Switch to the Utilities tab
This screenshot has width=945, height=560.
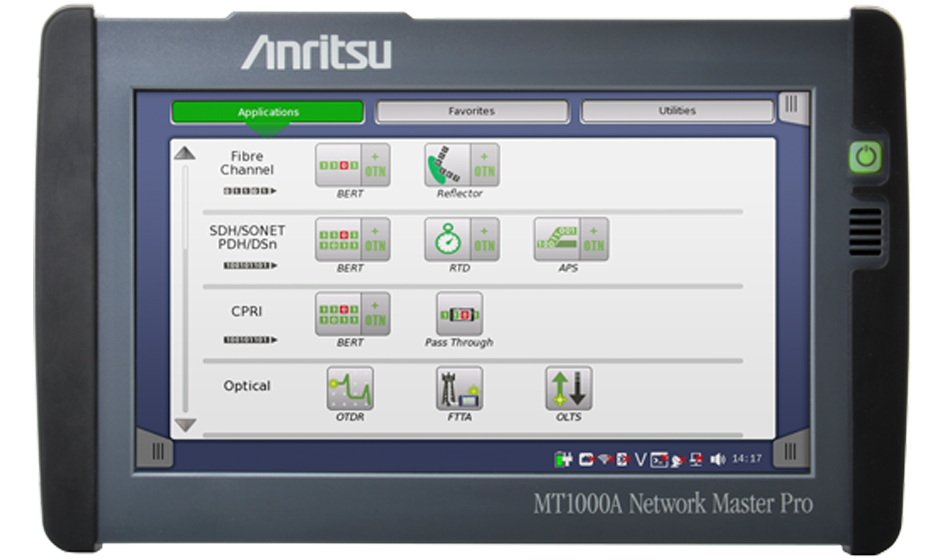click(677, 111)
